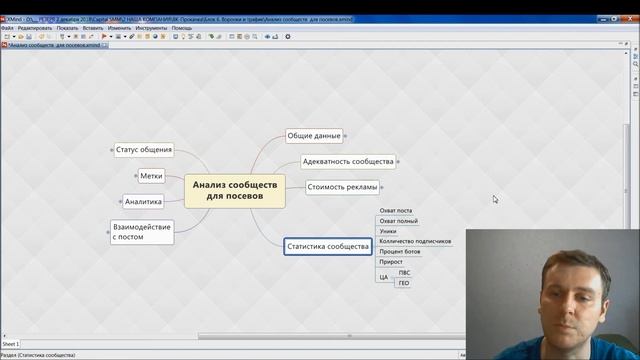Click the New map toolbar icon
640x360 pixels.
pyautogui.click(x=7, y=37)
